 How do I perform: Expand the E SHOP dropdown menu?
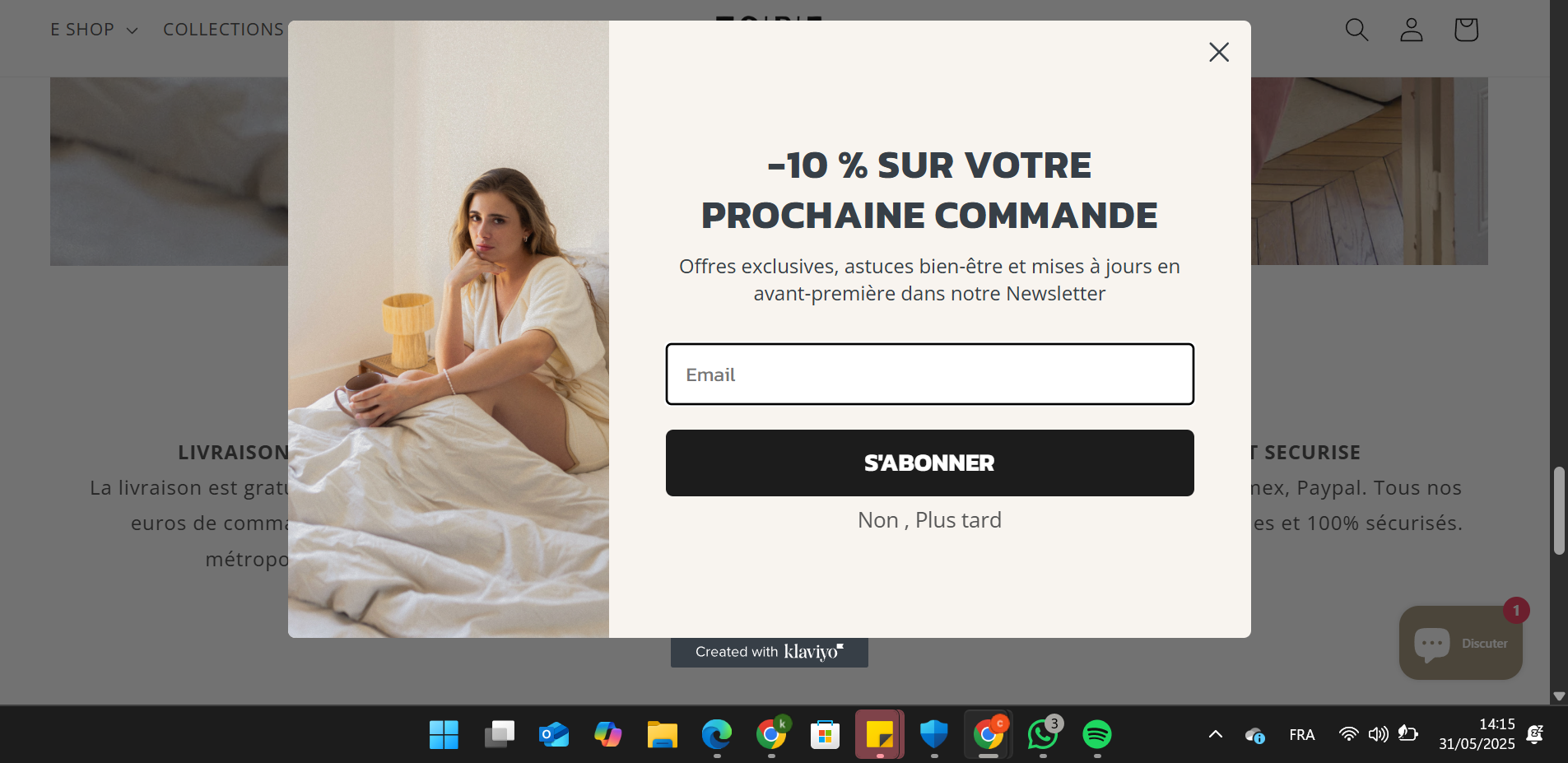94,30
